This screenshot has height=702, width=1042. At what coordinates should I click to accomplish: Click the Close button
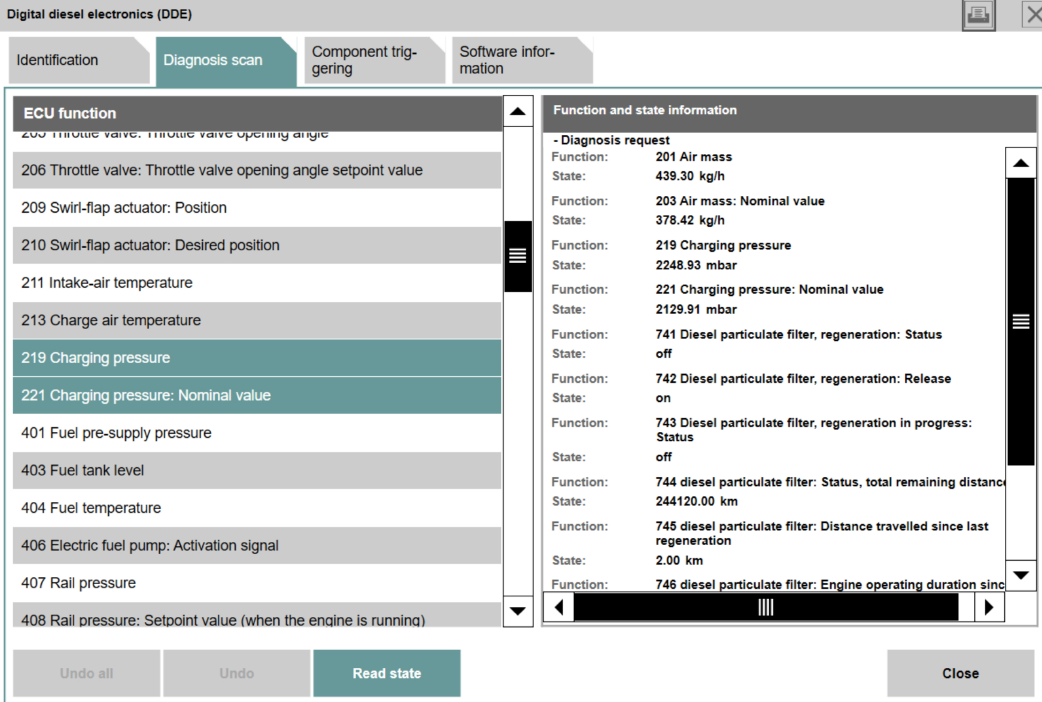960,673
